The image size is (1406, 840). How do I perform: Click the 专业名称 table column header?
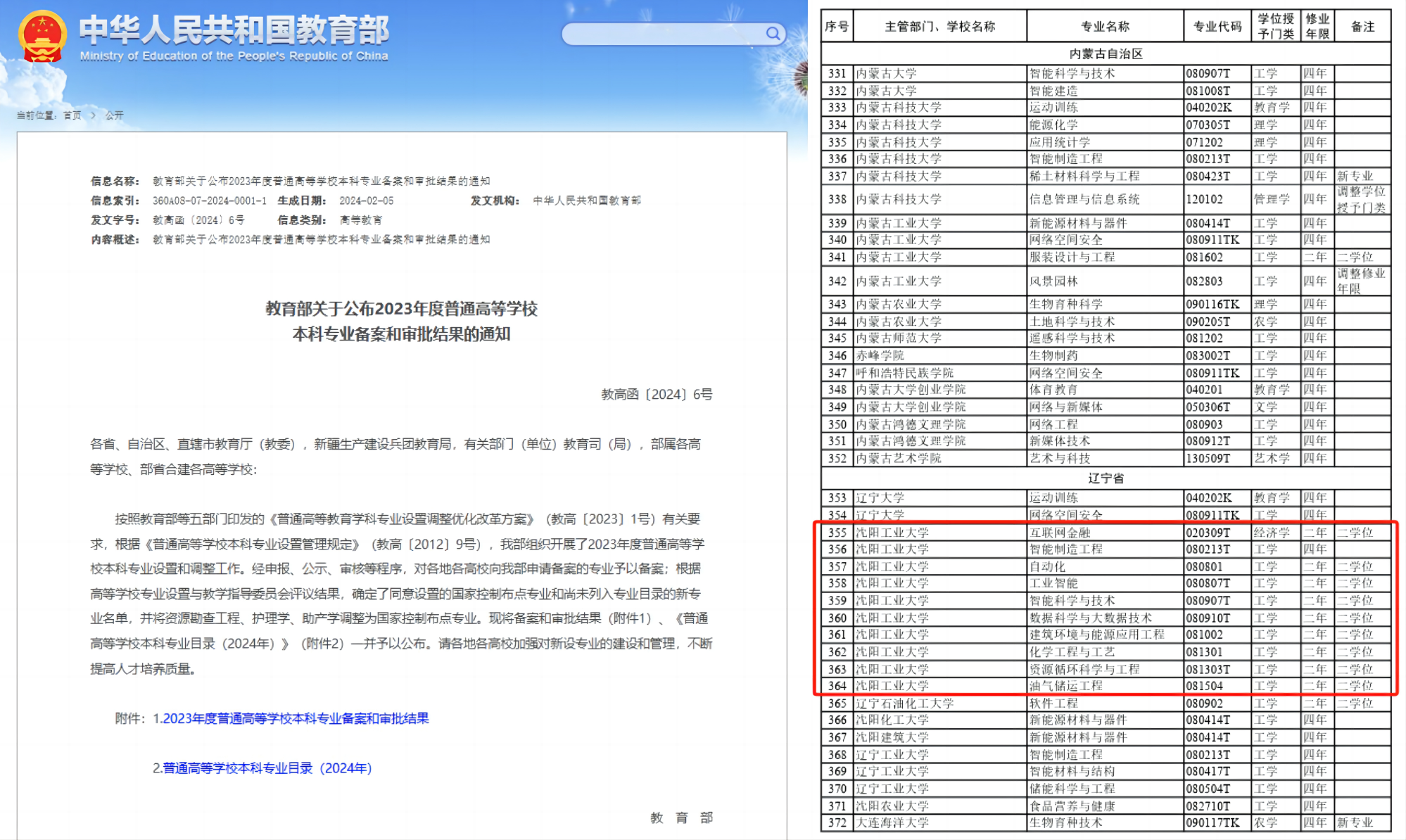coord(1105,27)
